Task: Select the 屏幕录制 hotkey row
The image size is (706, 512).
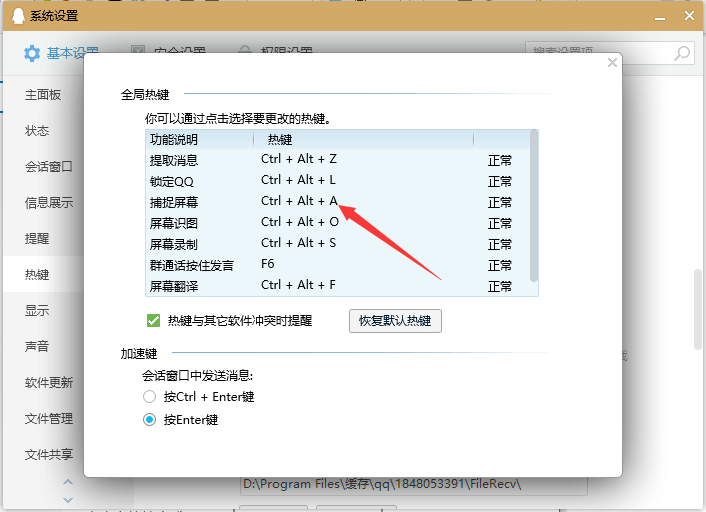Action: 338,244
